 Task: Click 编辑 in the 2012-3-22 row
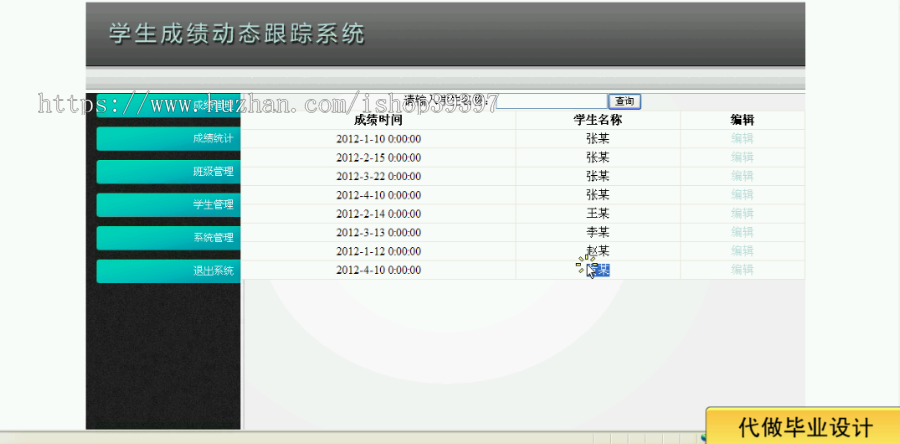click(x=742, y=176)
